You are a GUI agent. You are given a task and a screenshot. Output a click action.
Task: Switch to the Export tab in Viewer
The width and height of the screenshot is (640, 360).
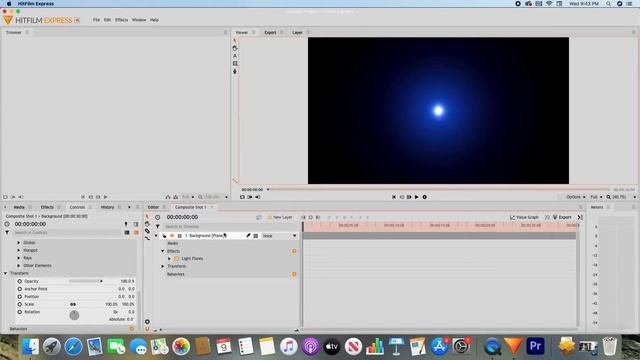270,32
